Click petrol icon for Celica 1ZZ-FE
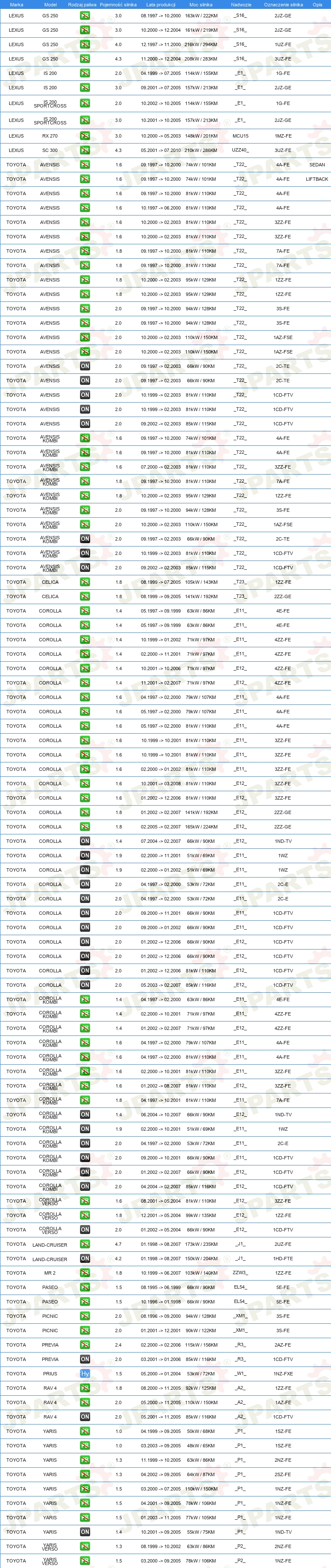This screenshot has width=331, height=1568. click(x=85, y=582)
